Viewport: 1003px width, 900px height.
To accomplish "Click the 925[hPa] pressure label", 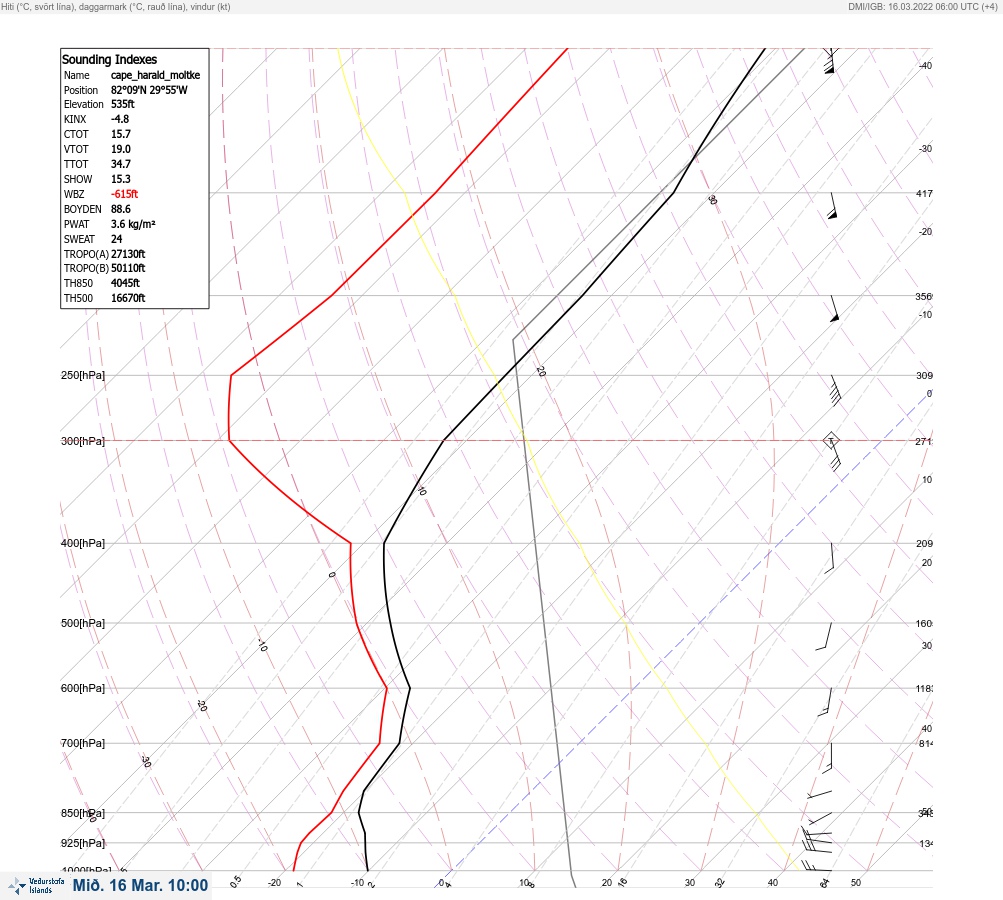I will 83,843.
